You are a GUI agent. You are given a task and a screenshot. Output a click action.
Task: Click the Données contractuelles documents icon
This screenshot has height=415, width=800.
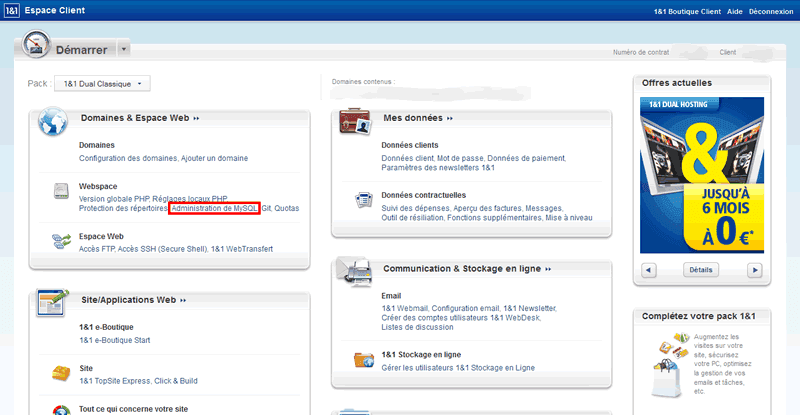coord(364,200)
